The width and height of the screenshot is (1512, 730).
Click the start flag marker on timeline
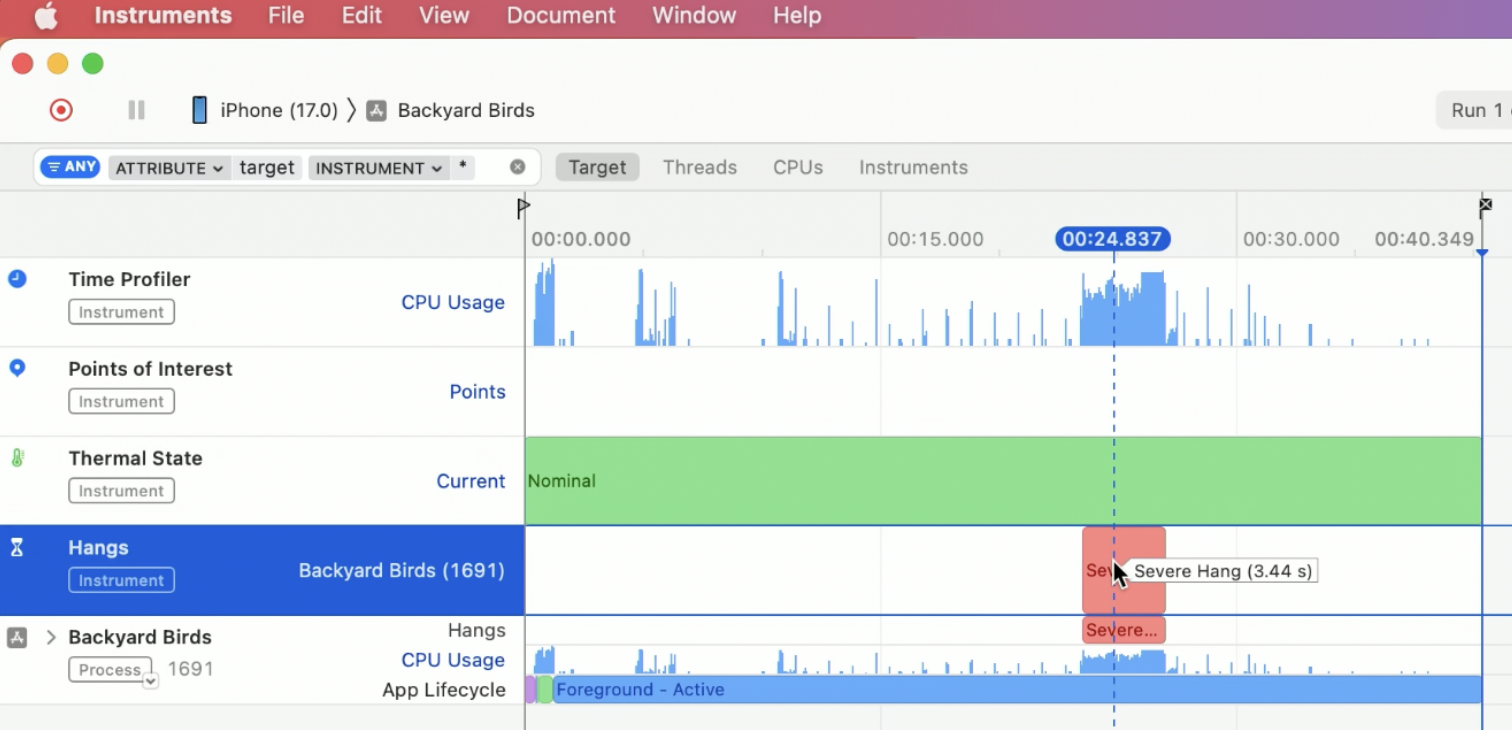pyautogui.click(x=523, y=208)
